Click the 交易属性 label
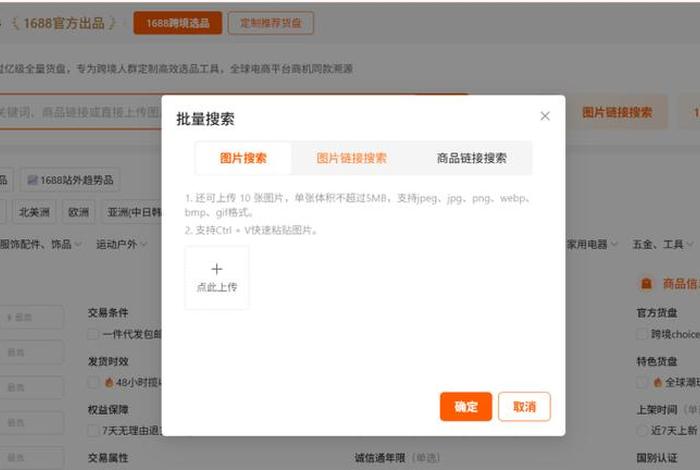700x470 pixels. 108,458
